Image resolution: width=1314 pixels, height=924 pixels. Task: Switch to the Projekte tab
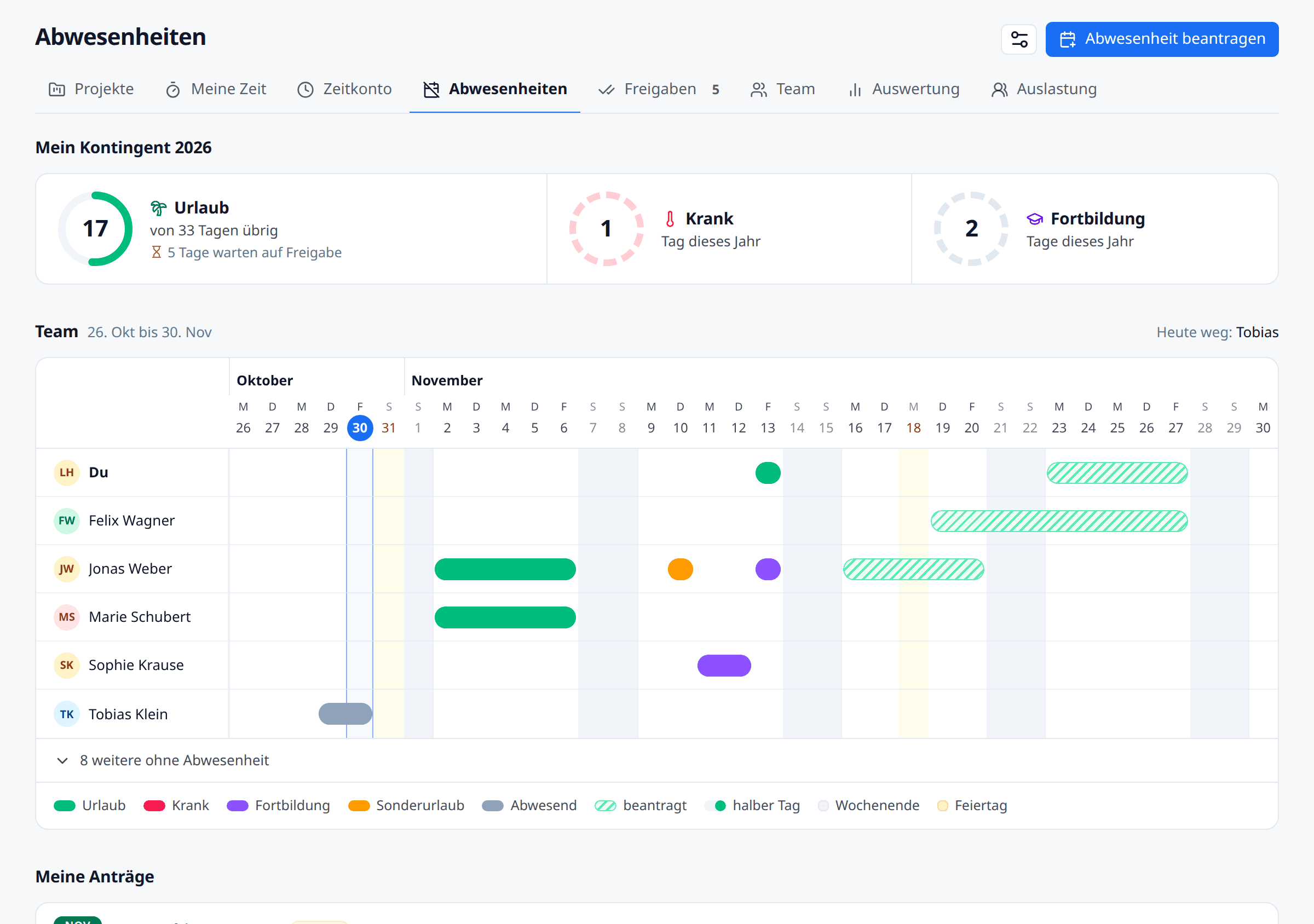91,89
